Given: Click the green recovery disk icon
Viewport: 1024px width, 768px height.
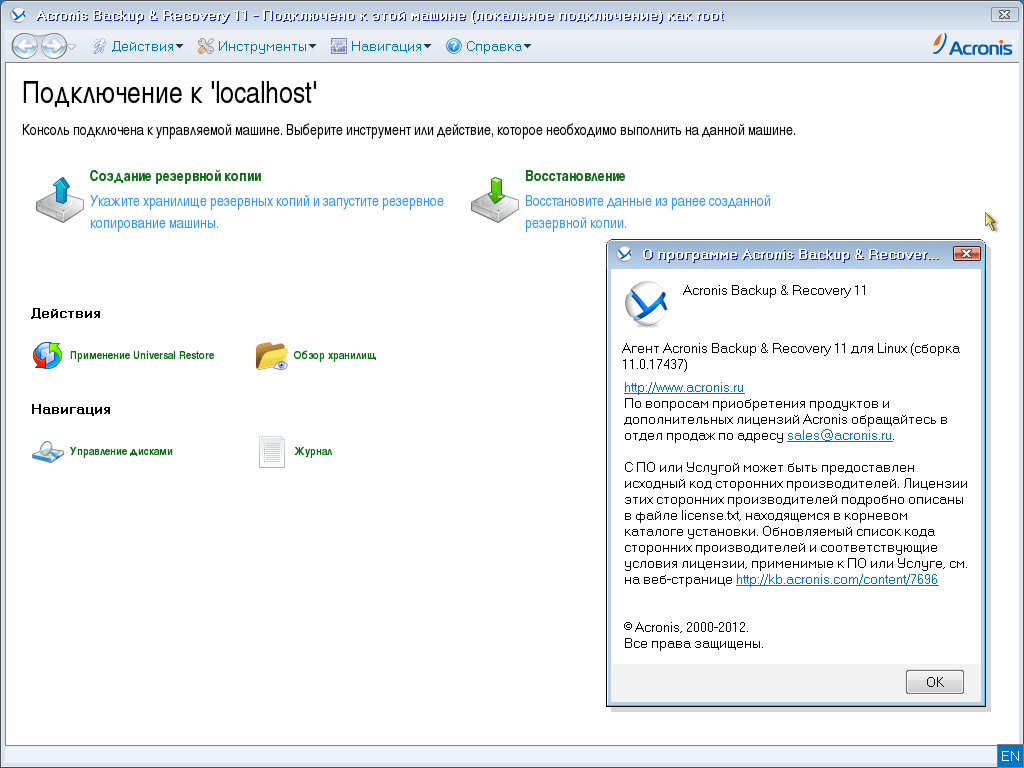Looking at the screenshot, I should point(493,198).
